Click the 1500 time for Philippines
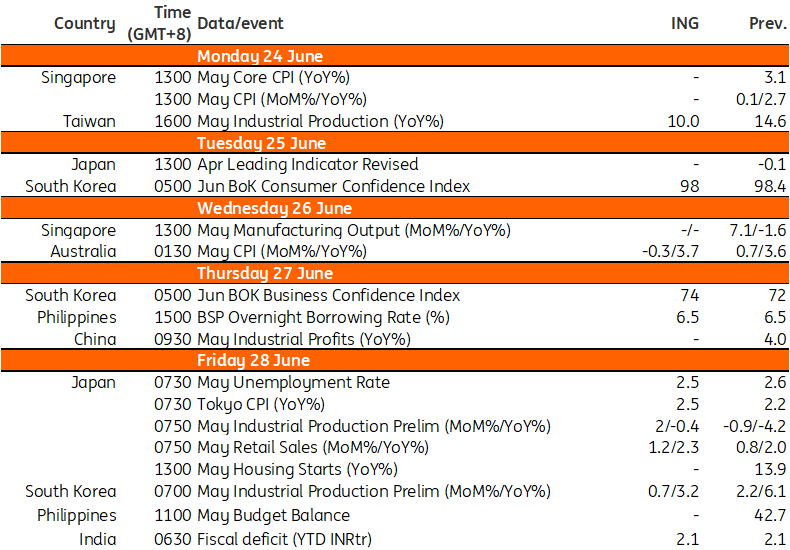The height and width of the screenshot is (550, 790). [173, 317]
